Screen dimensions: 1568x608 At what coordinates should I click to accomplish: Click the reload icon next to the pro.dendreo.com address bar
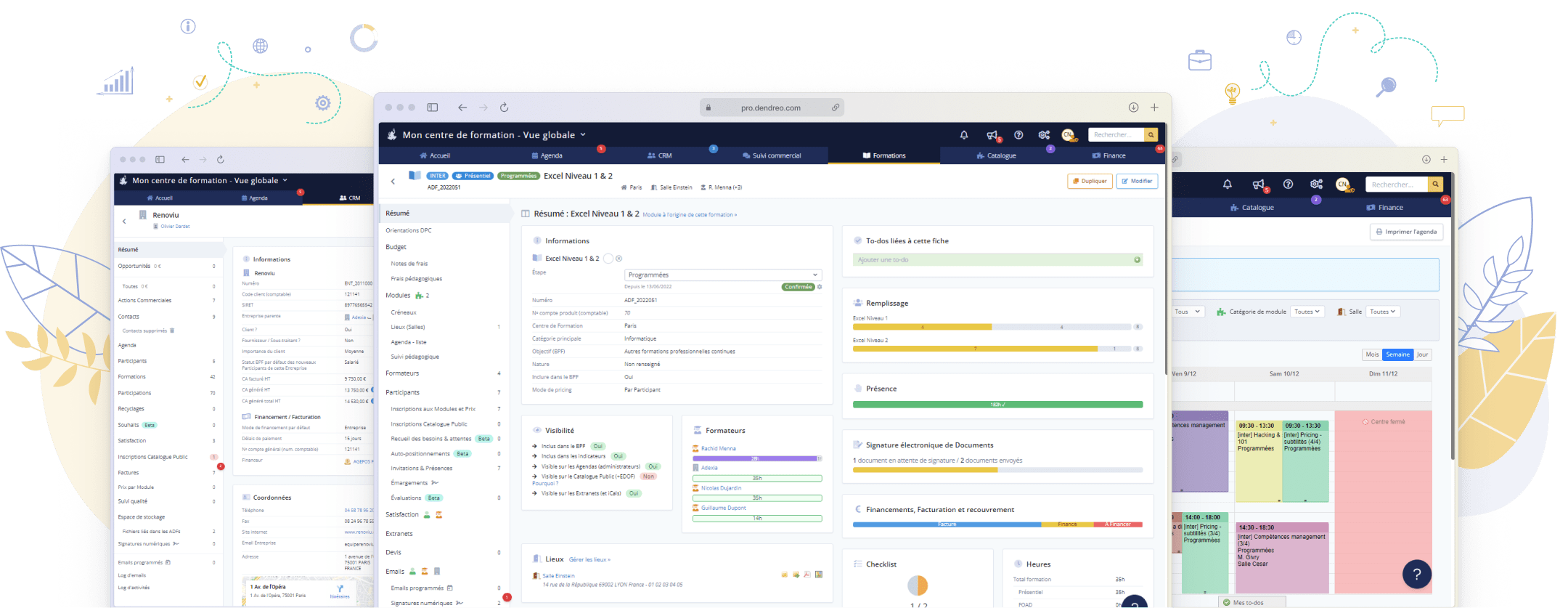click(x=504, y=108)
